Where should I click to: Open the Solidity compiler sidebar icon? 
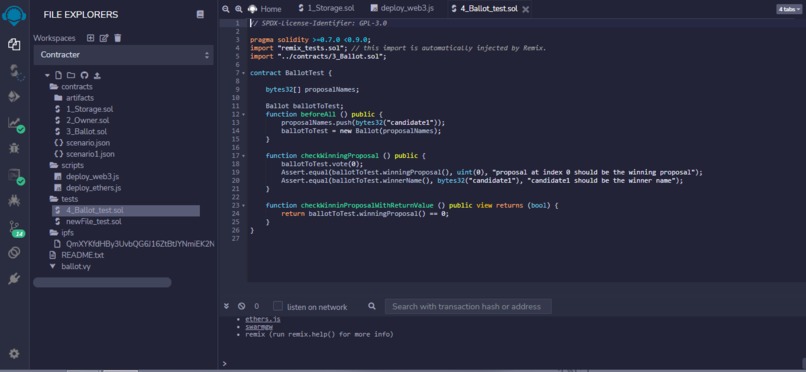tap(14, 71)
